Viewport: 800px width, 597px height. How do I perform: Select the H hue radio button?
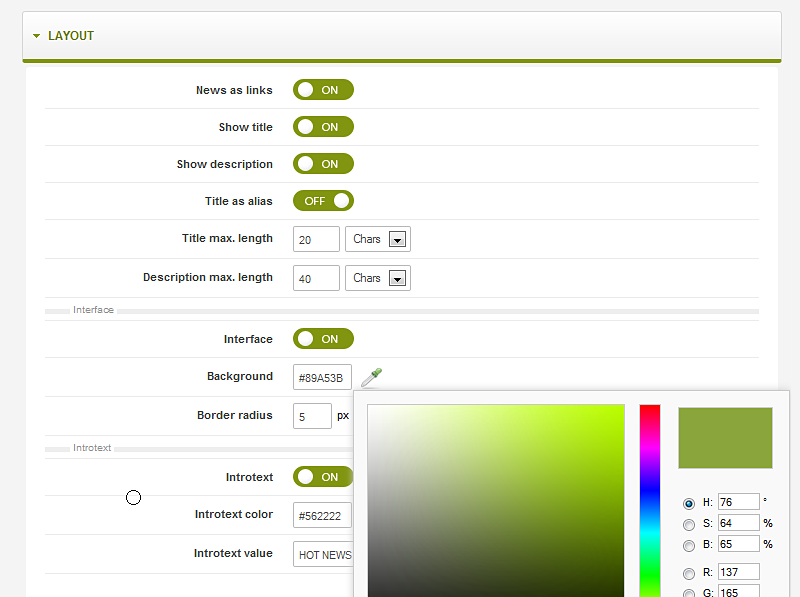[x=688, y=503]
